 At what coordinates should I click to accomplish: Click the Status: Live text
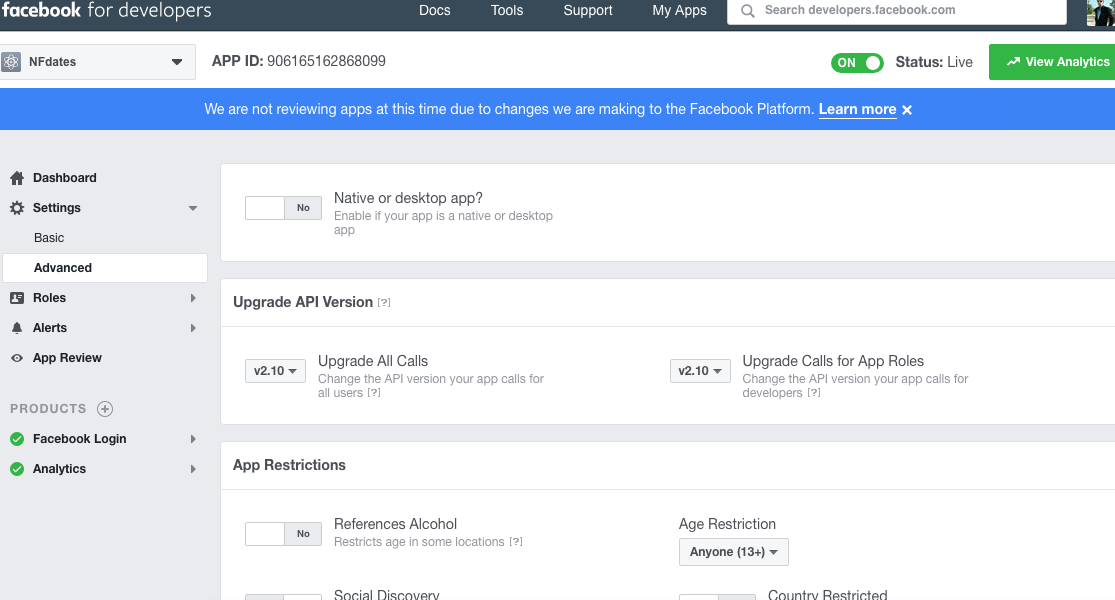point(934,63)
